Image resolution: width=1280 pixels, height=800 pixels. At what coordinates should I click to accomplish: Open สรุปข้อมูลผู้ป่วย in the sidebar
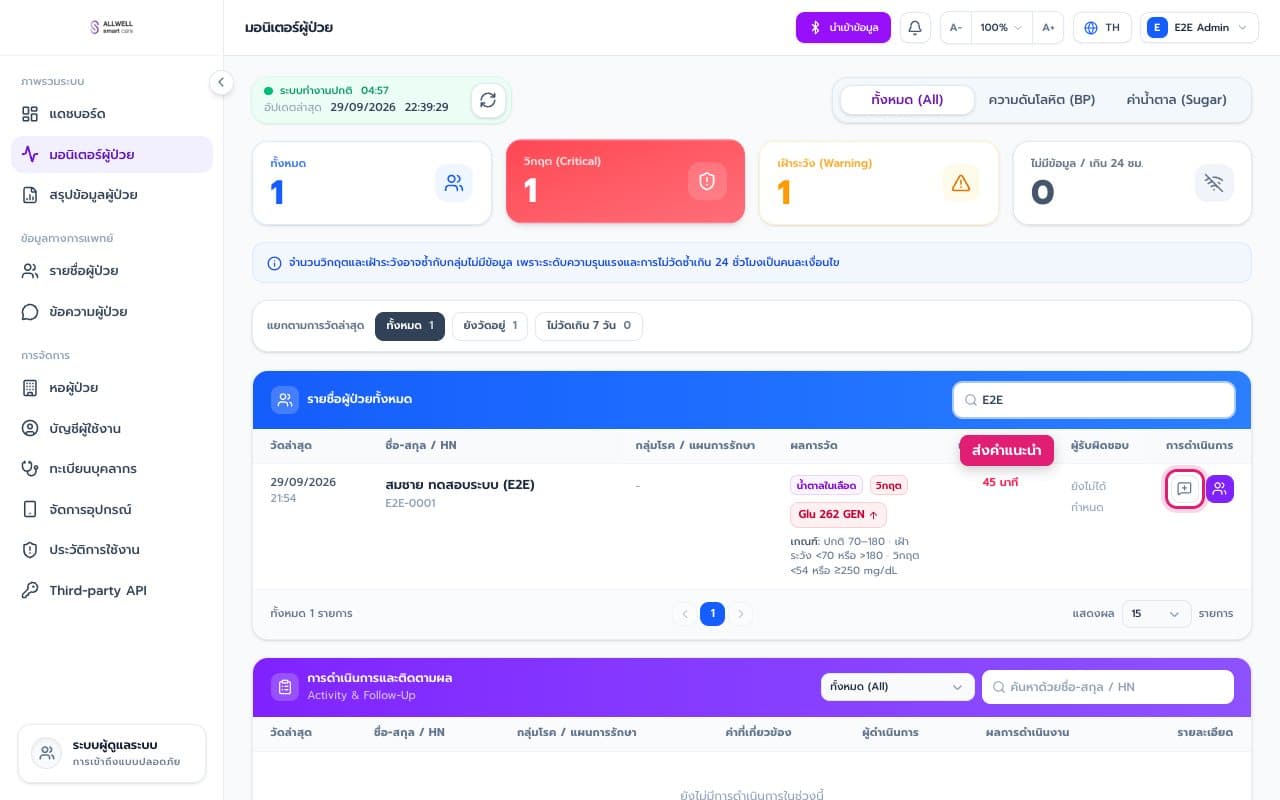[x=112, y=195]
